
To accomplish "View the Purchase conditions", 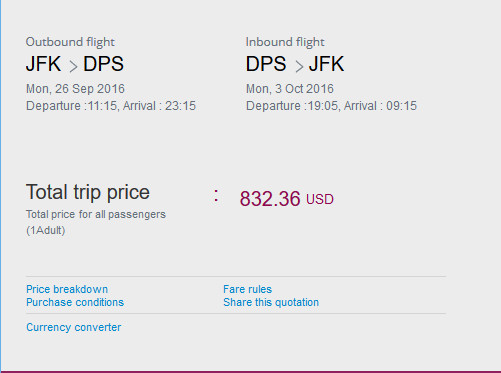I will click(75, 302).
